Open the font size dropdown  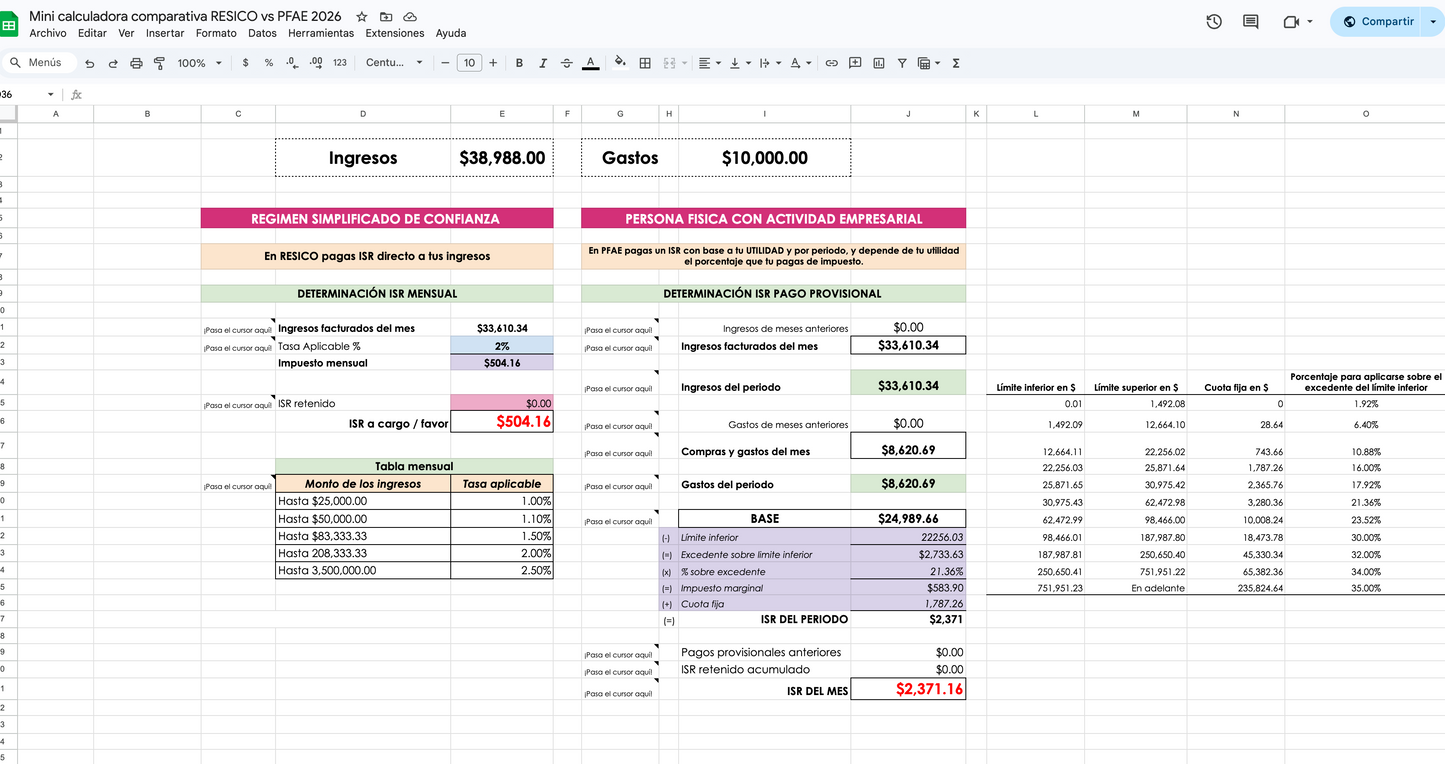click(x=470, y=62)
